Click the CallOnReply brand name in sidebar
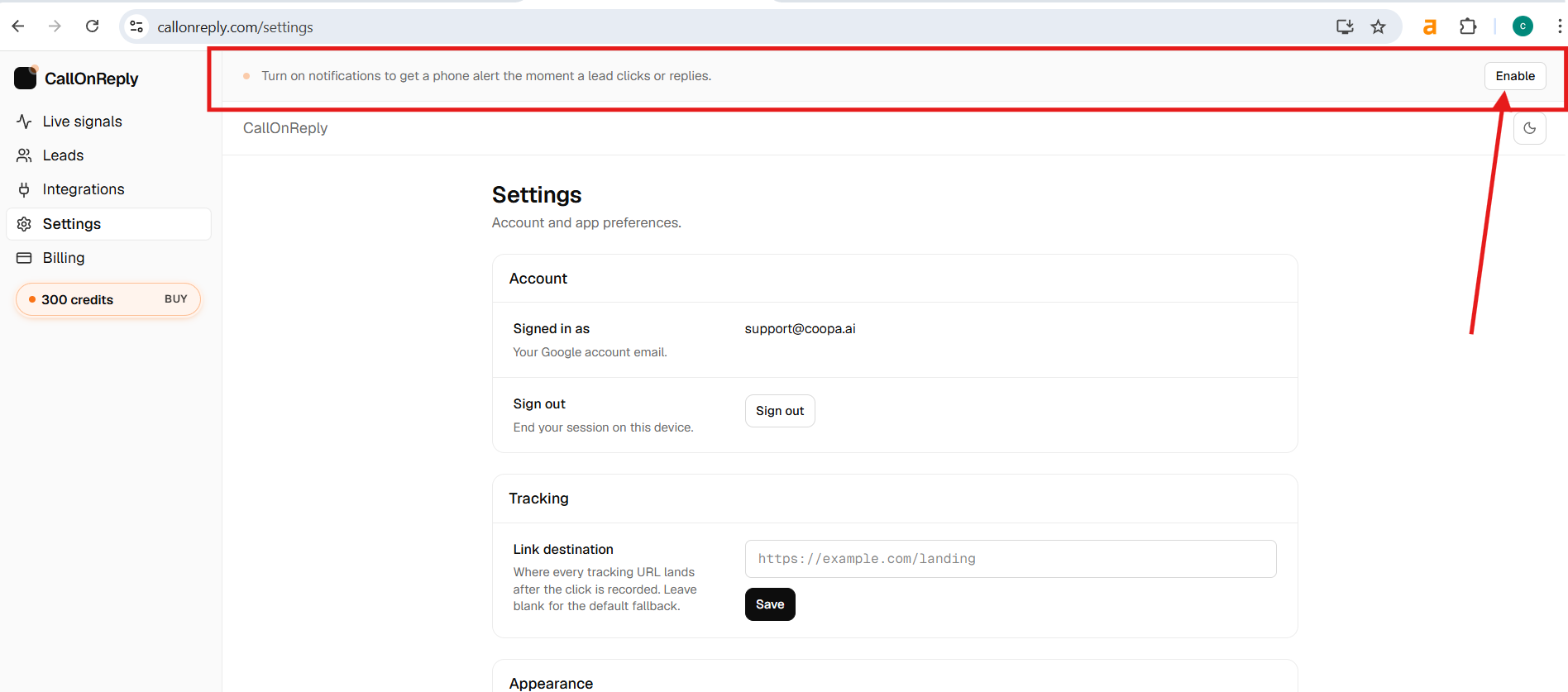This screenshot has width=1568, height=692. click(91, 79)
